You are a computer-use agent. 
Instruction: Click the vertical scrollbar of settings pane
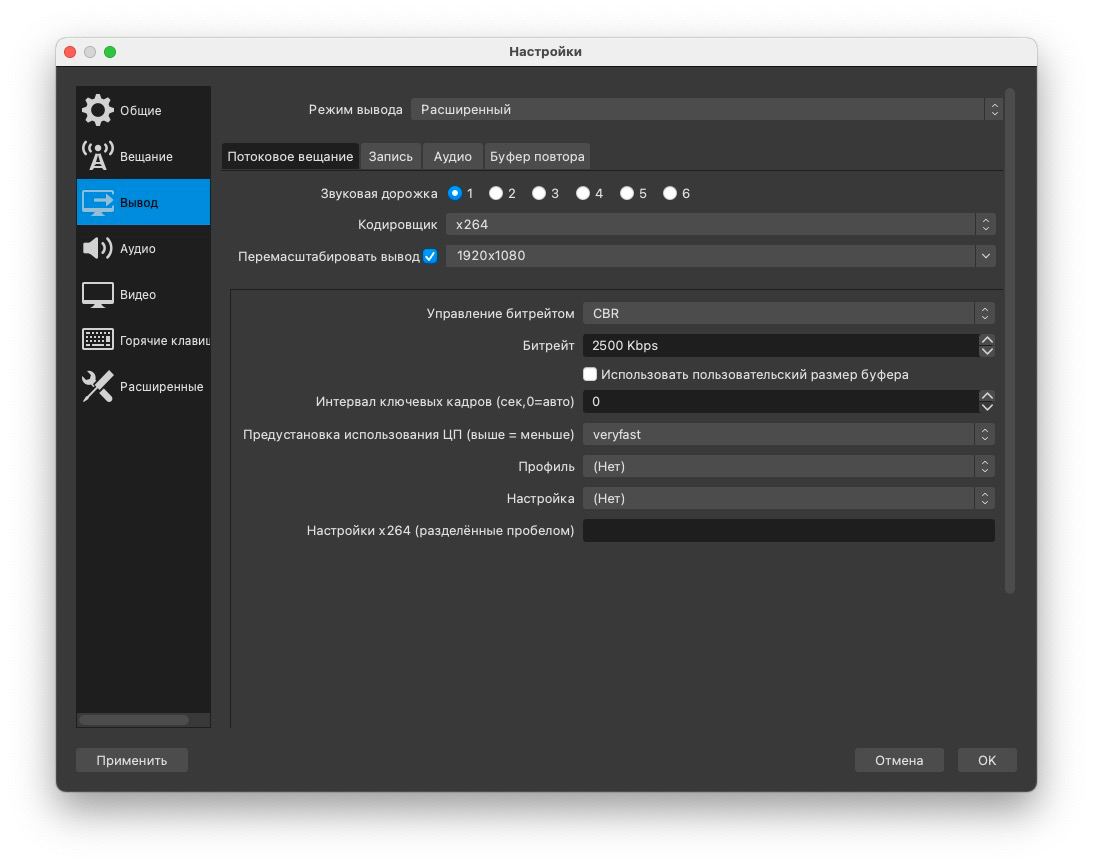[x=1010, y=340]
